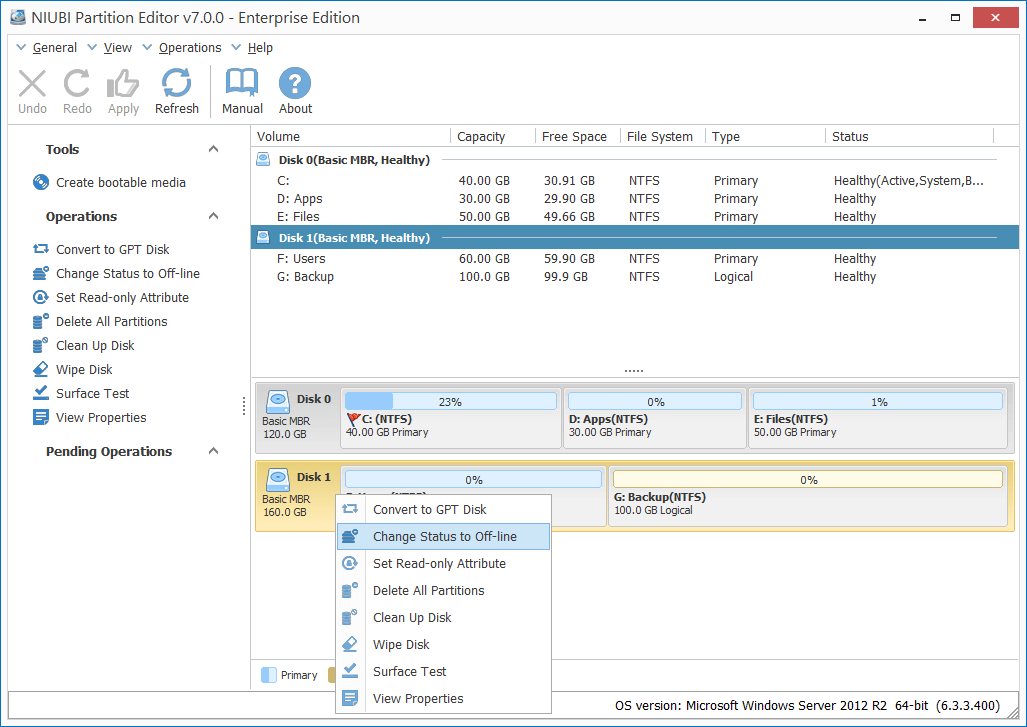Click the NIUBI app icon in title bar
Viewport: 1027px width, 727px height.
(x=18, y=17)
